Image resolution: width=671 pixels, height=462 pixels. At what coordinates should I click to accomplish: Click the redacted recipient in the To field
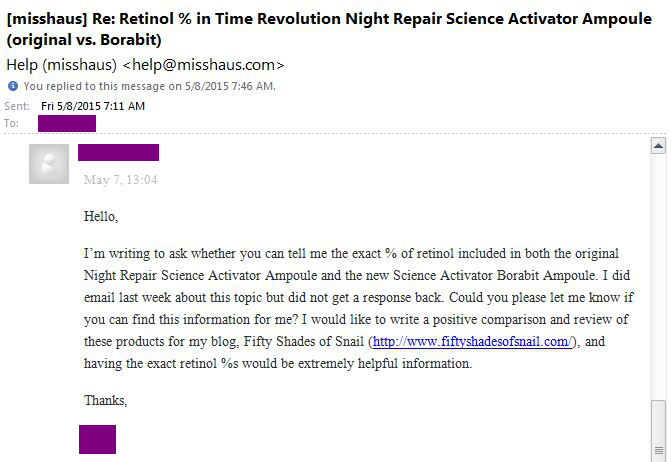(x=66, y=123)
